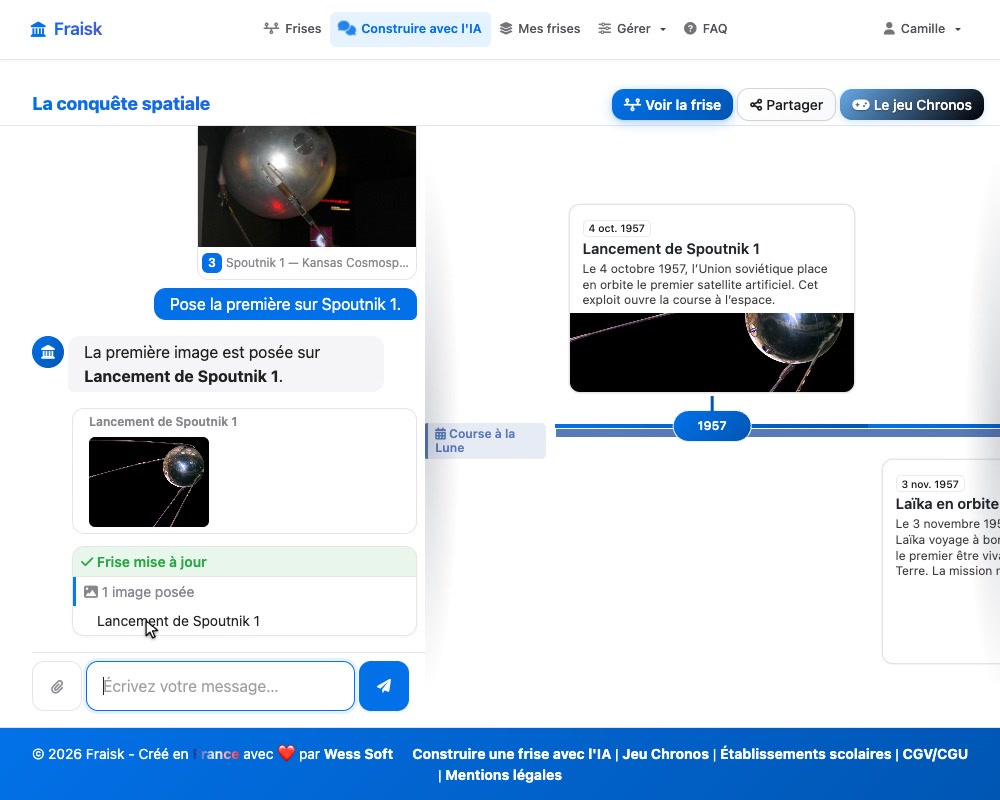Open the FAQ page

point(705,29)
